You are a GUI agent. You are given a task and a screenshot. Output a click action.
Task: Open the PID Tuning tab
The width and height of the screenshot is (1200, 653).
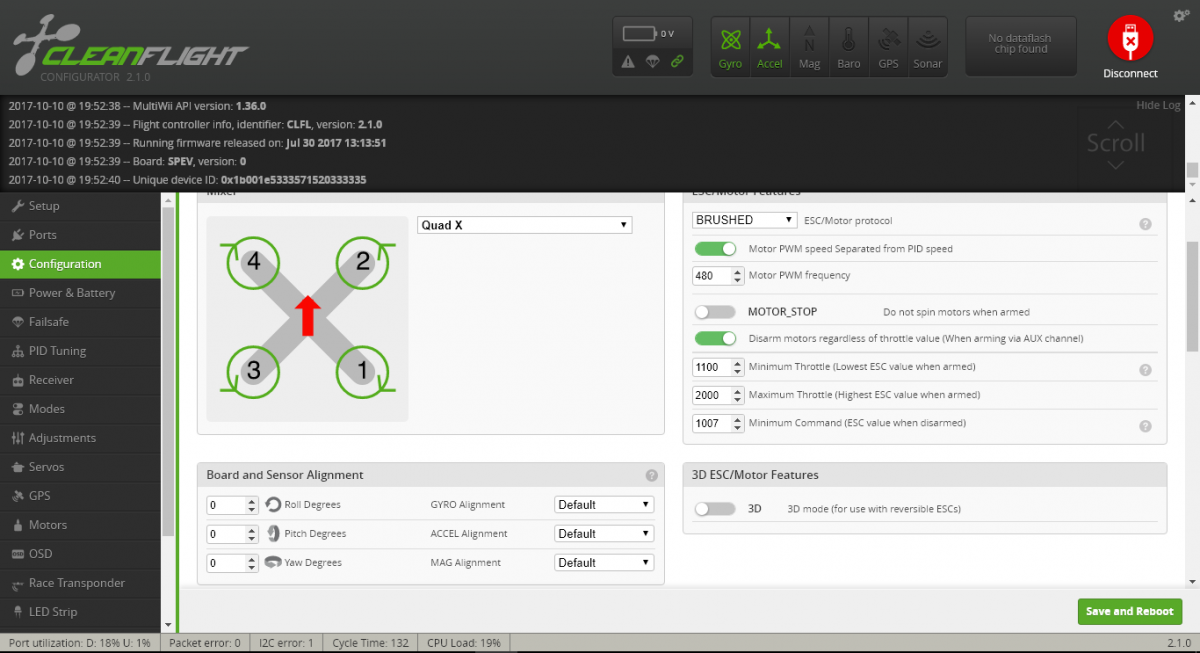(57, 351)
